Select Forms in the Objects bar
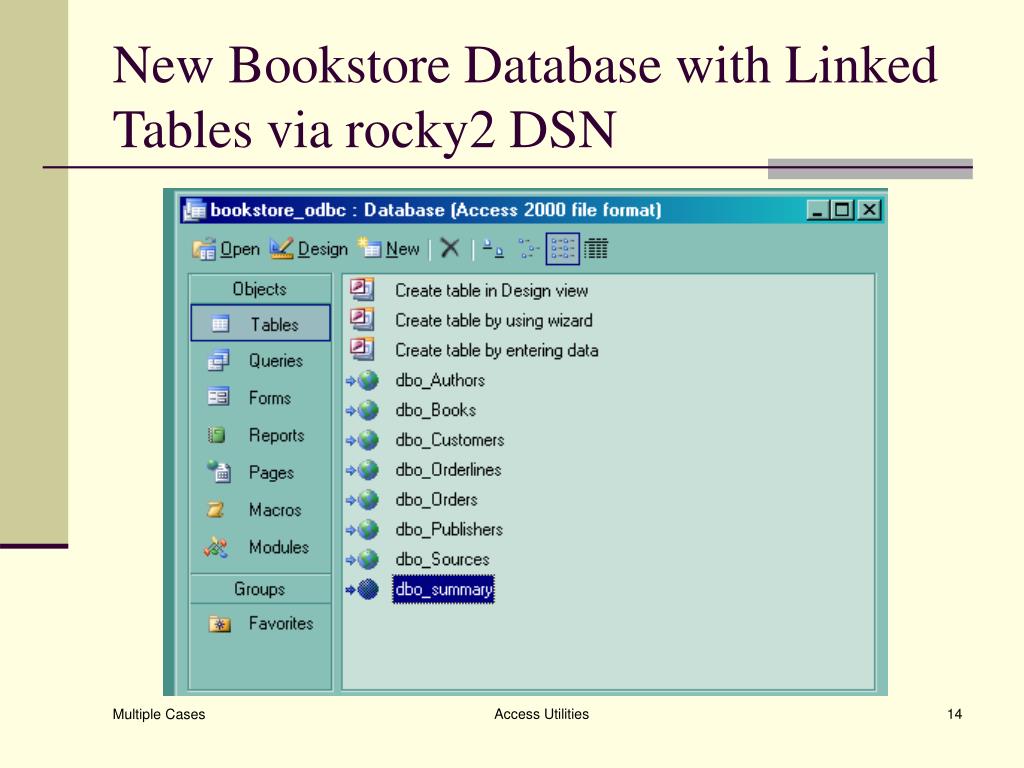 [261, 398]
